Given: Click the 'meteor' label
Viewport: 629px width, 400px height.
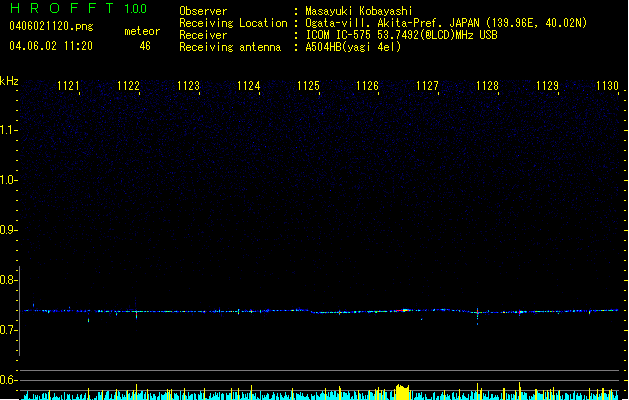Looking at the screenshot, I should [142, 31].
